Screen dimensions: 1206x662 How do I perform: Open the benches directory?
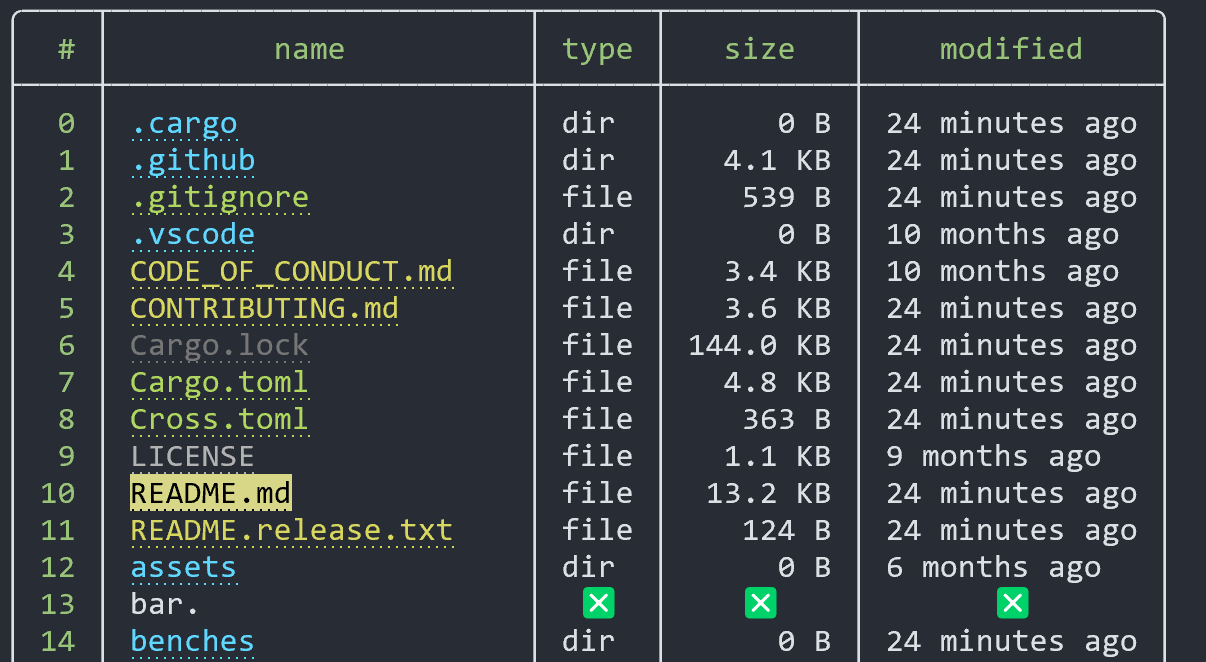coord(192,640)
